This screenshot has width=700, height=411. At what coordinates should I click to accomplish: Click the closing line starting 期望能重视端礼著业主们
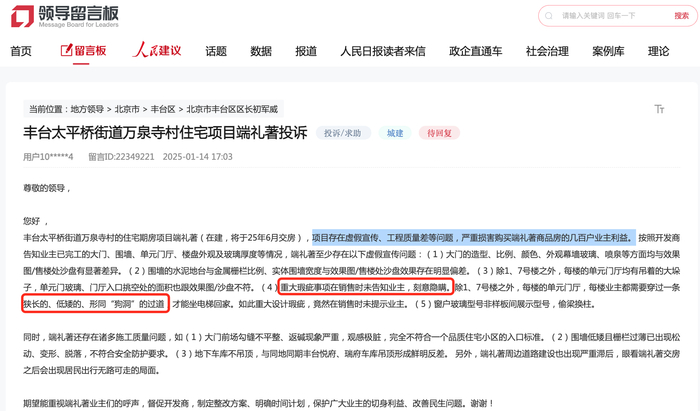click(259, 403)
